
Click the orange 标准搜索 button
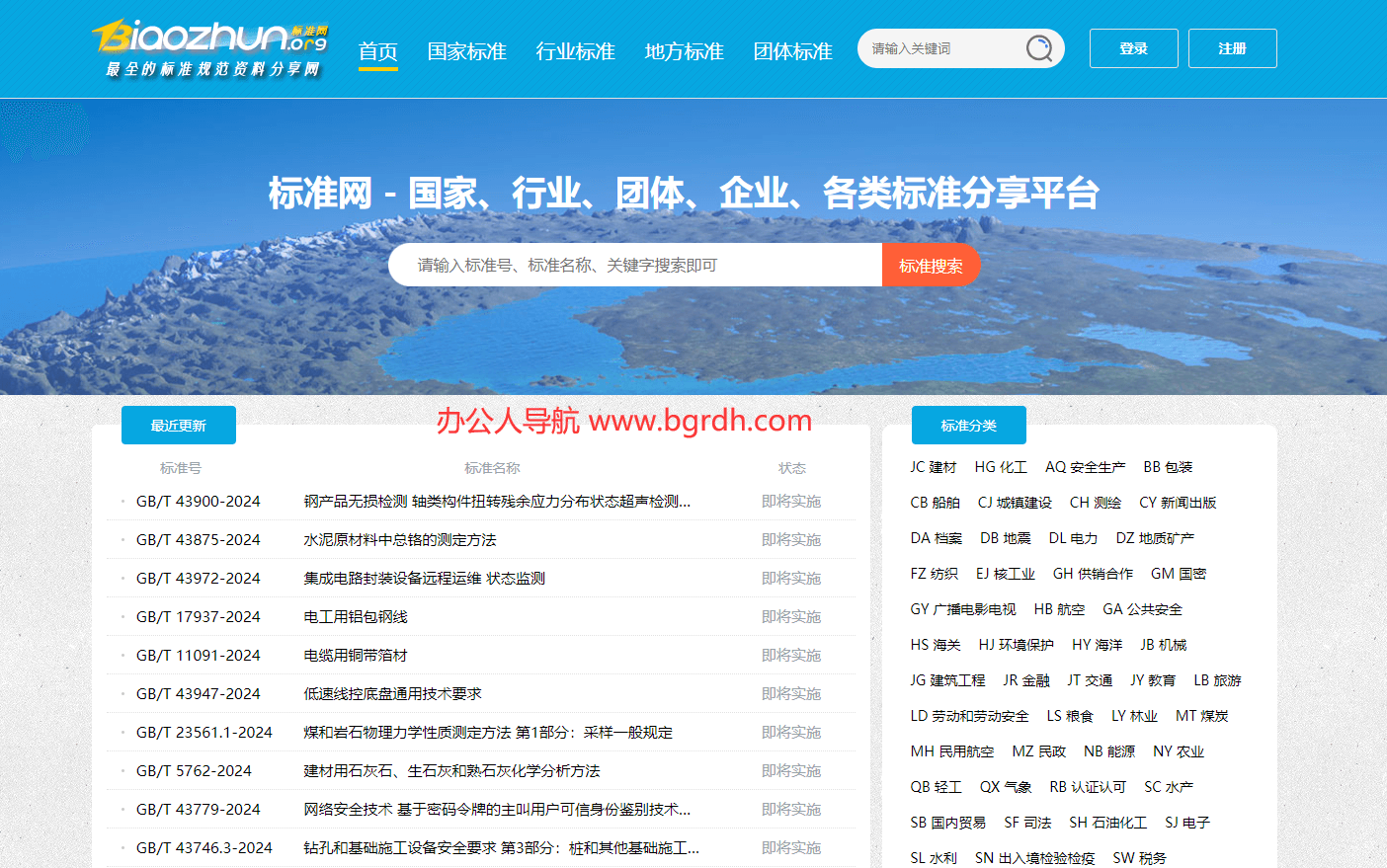[x=931, y=266]
